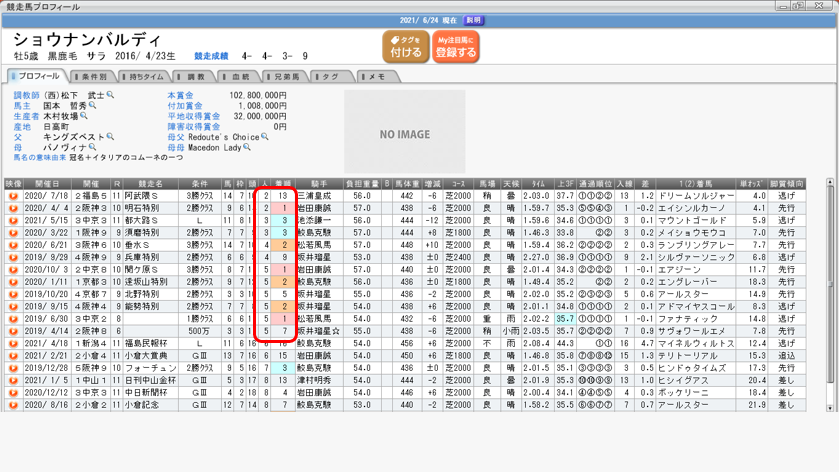
Task: Click magnifier icon next to trainer 松下 武士
Action: point(111,95)
